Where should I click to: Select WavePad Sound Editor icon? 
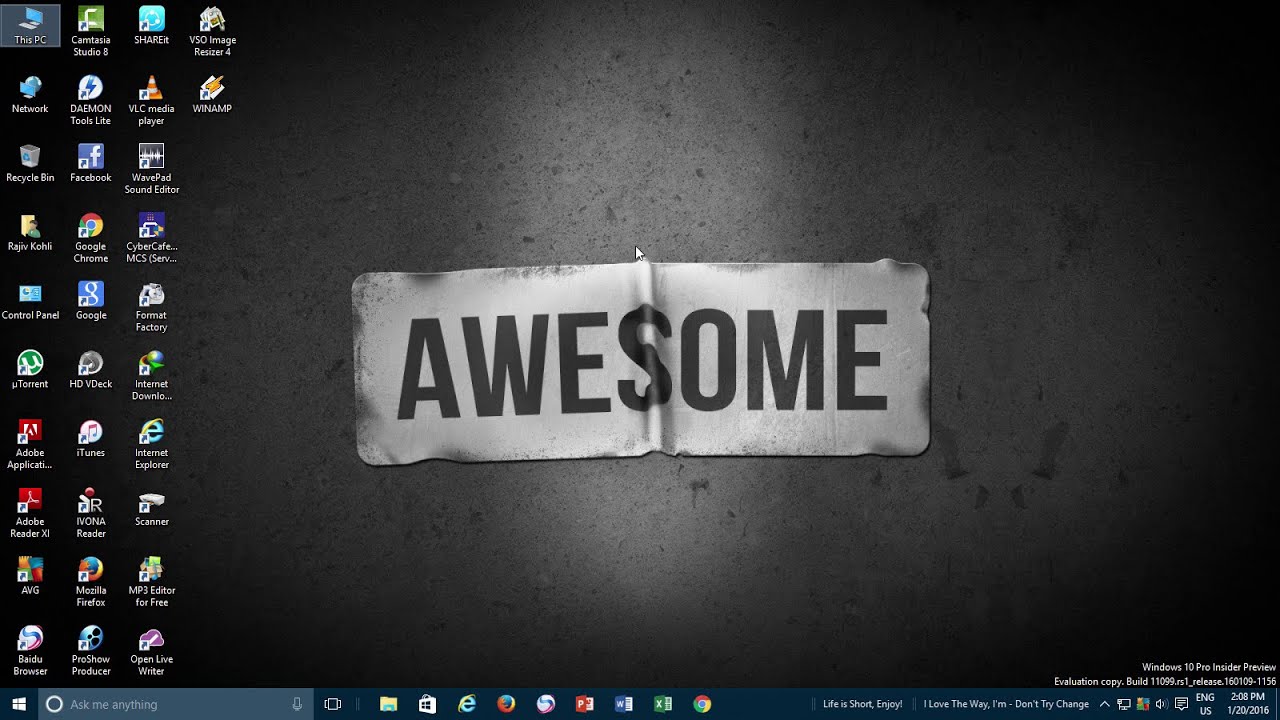(151, 169)
